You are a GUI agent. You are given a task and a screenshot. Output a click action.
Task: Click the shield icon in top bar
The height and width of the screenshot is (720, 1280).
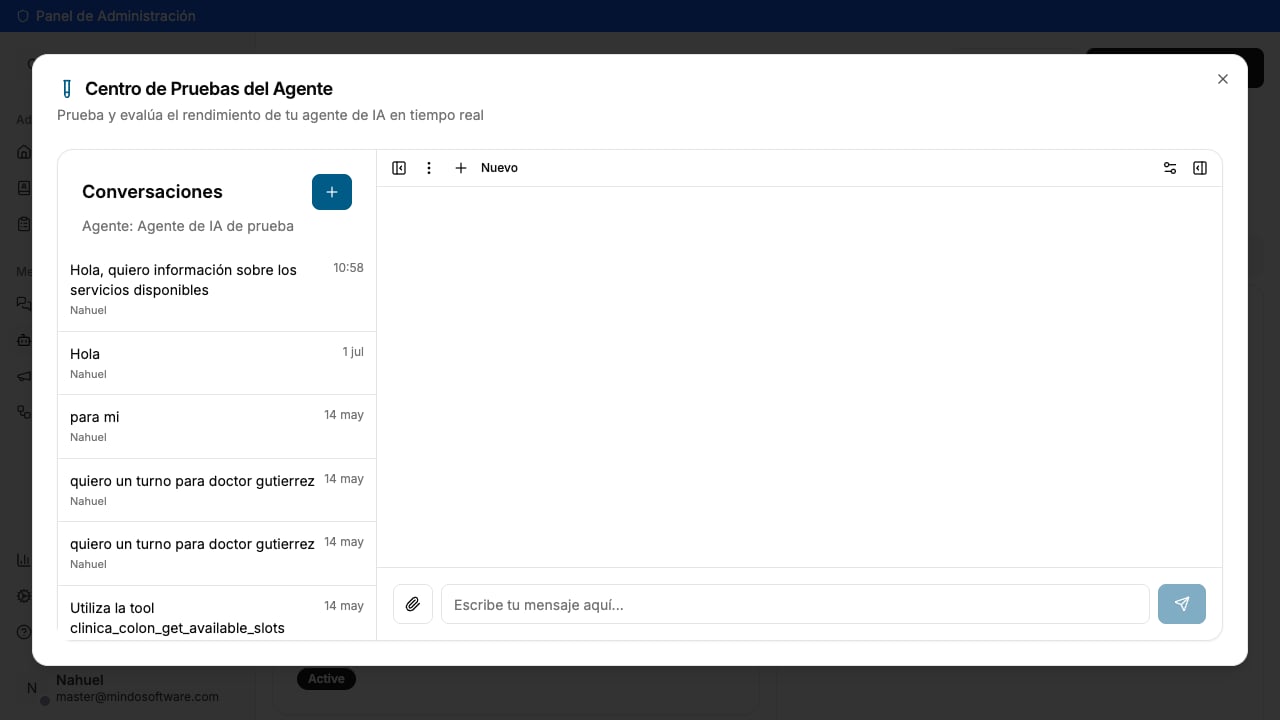[23, 16]
